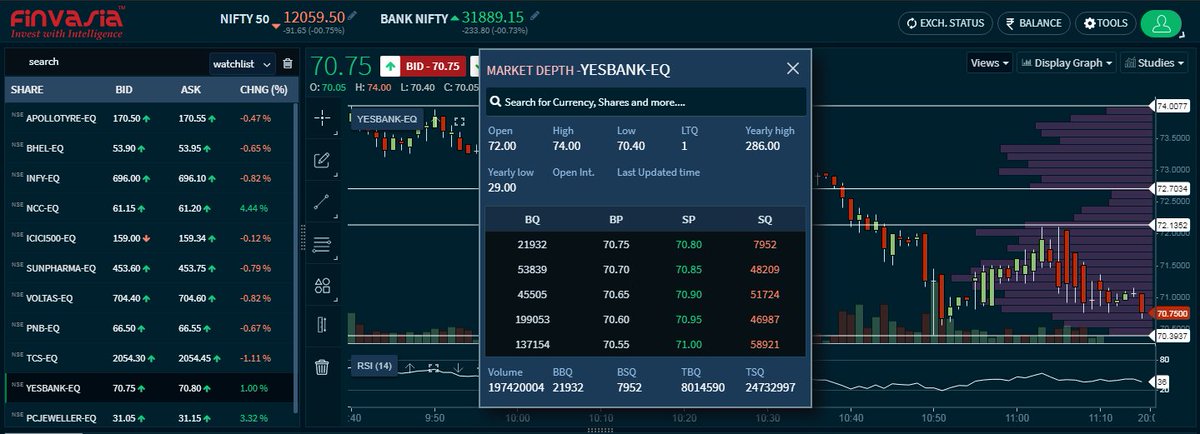Open the TOOLS menu
Image resolution: width=1200 pixels, height=434 pixels.
[x=1106, y=23]
